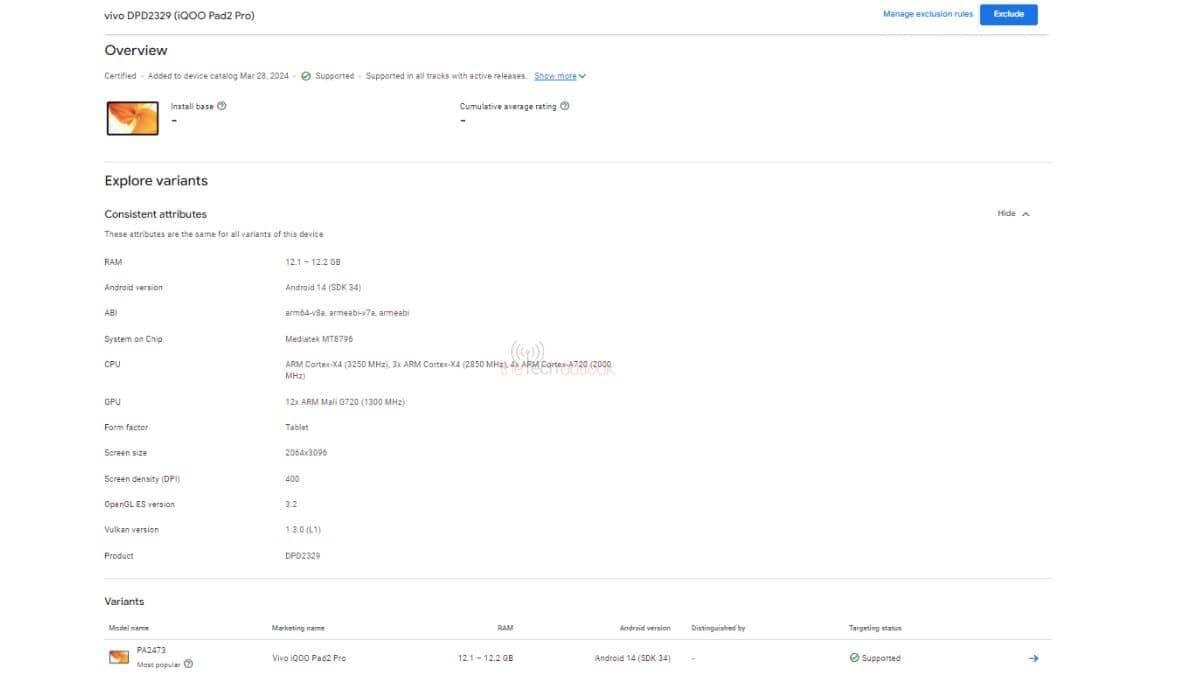Open the Show more dropdown chevron
Screen dimensions: 1200x675
580,75
